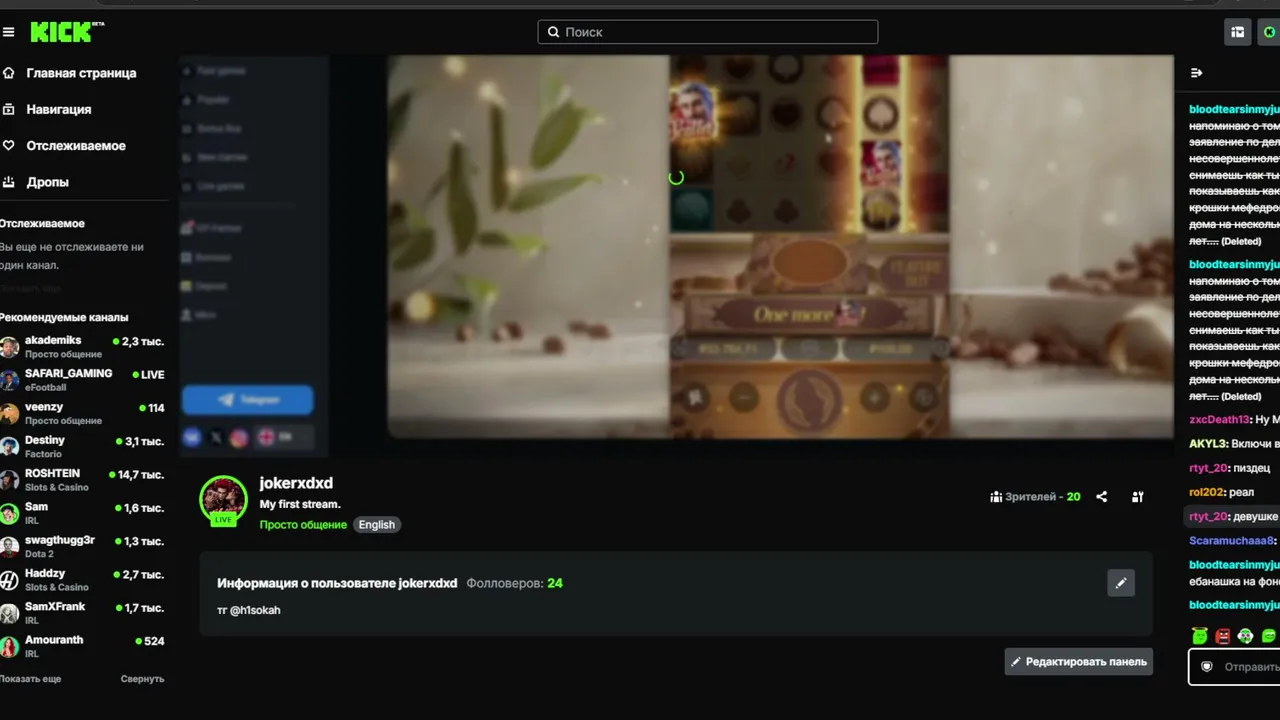Open Главная страница from the sidebar
Viewport: 1280px width, 720px height.
(x=81, y=73)
